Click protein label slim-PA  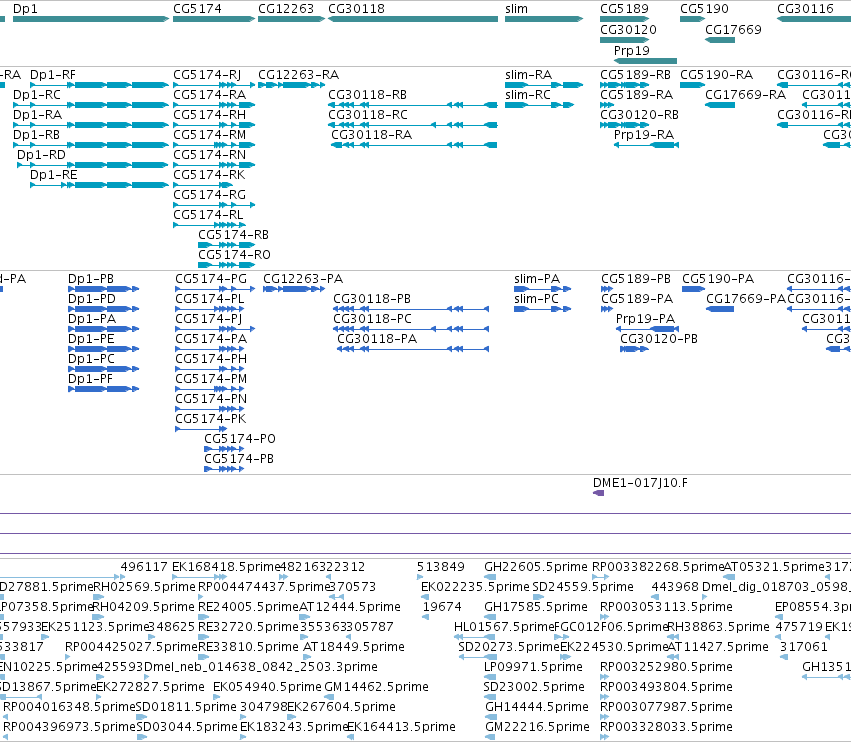point(537,278)
